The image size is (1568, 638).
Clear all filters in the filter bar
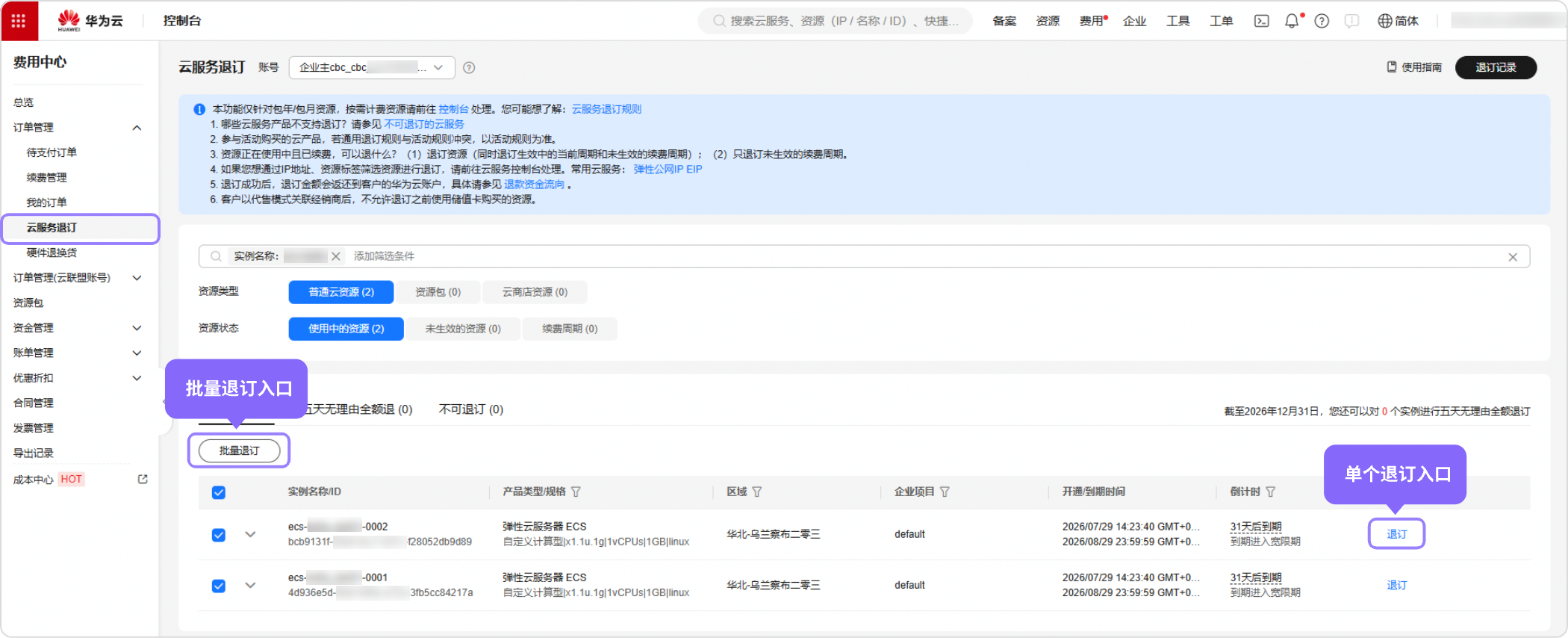(x=1513, y=257)
